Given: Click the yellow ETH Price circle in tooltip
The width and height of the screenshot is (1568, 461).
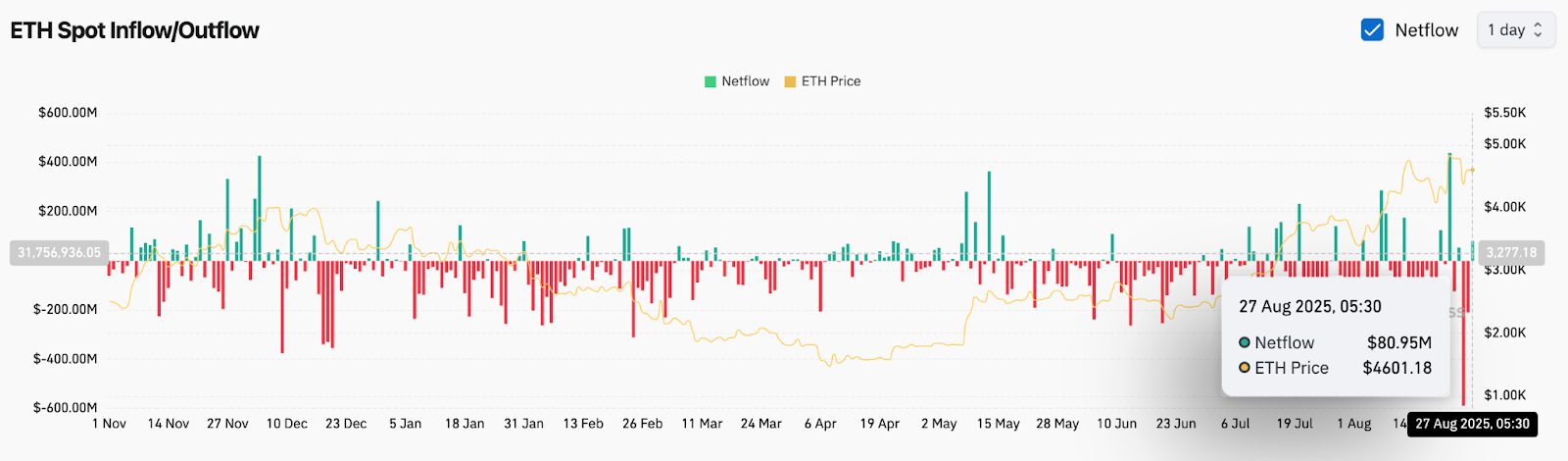Looking at the screenshot, I should (1245, 368).
